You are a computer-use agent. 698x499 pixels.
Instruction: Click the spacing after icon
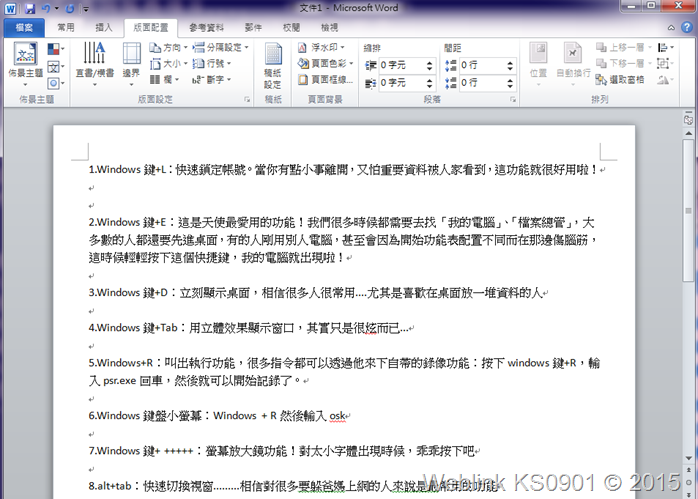point(450,83)
